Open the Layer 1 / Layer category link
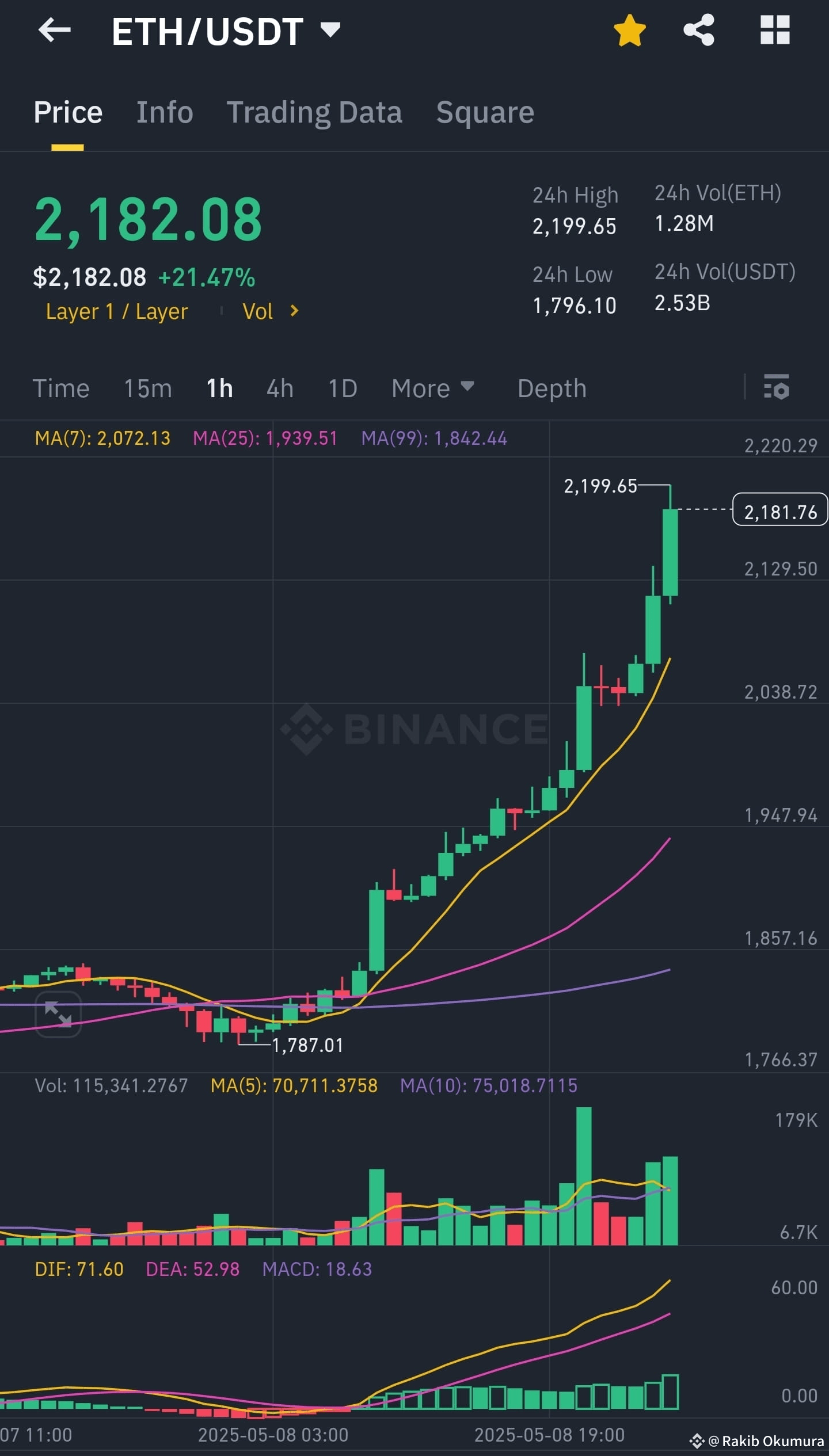This screenshot has height=1456, width=829. coord(117,311)
